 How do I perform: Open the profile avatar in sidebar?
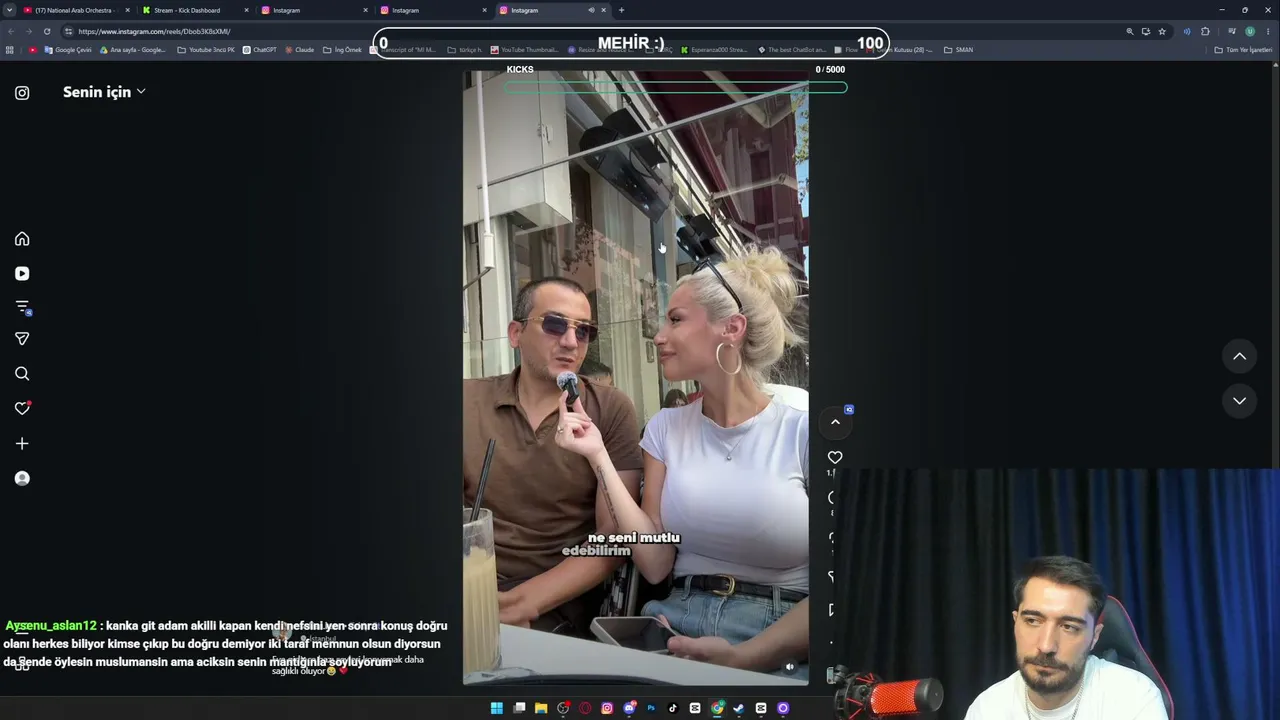coord(22,478)
